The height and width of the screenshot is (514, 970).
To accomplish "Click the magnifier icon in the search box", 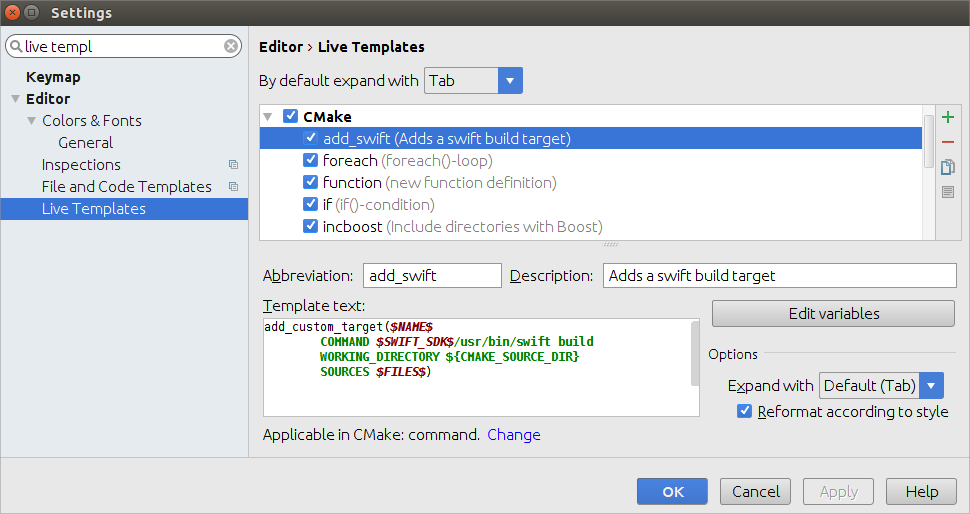I will (x=16, y=46).
